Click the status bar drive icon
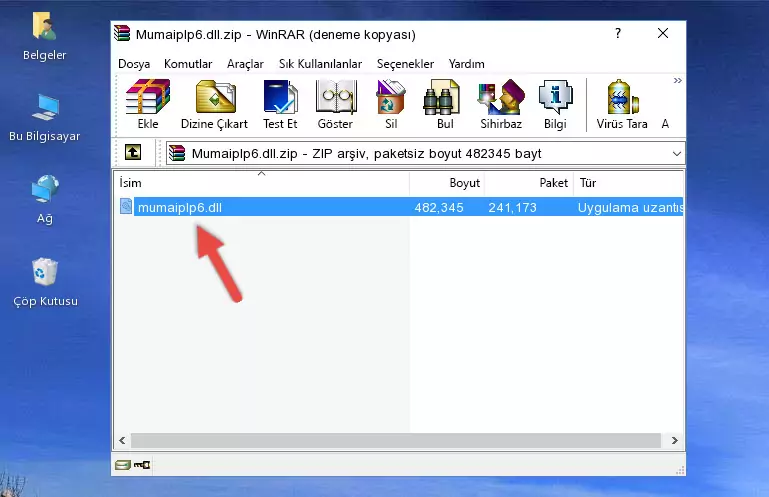Image resolution: width=769 pixels, height=497 pixels. [123, 464]
